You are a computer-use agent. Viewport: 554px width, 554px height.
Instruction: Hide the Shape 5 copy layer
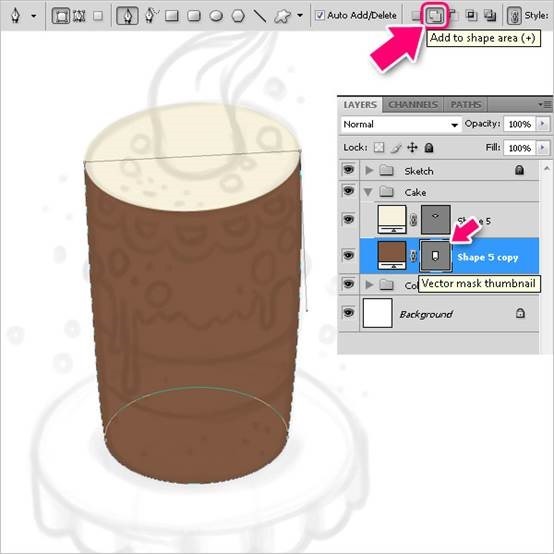click(x=348, y=255)
